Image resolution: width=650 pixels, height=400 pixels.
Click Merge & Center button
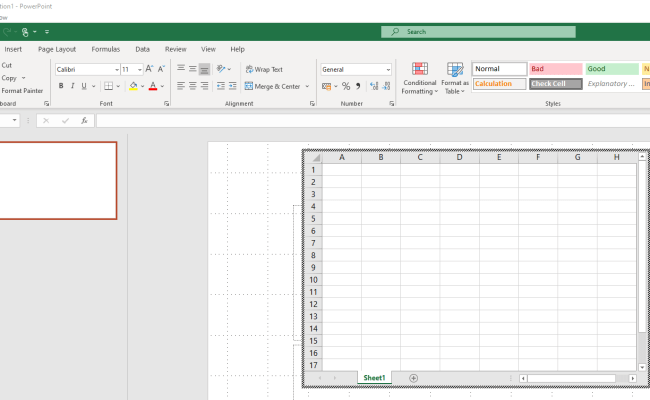coord(273,86)
